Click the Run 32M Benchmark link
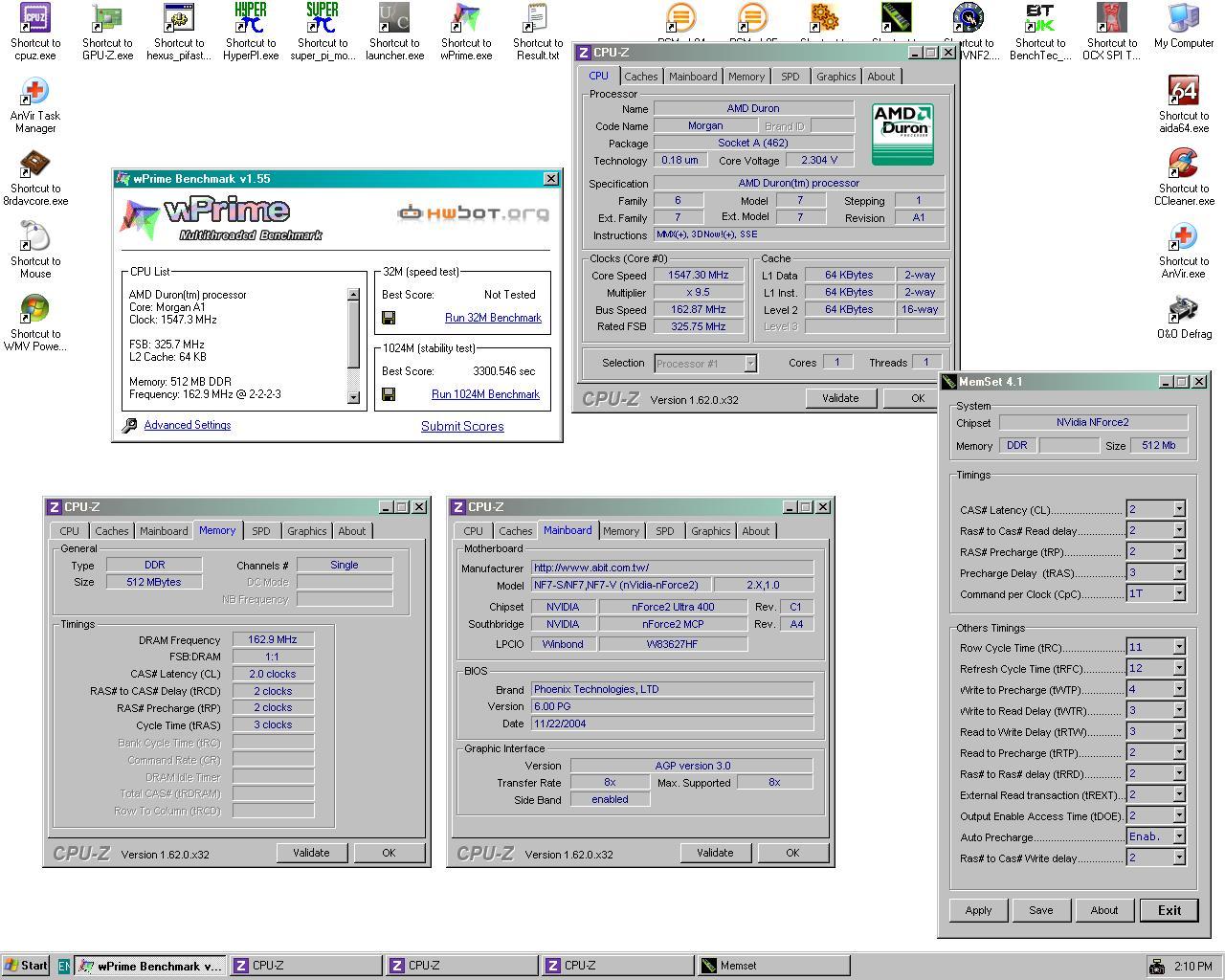Screen dimensions: 1225x980 (493, 318)
